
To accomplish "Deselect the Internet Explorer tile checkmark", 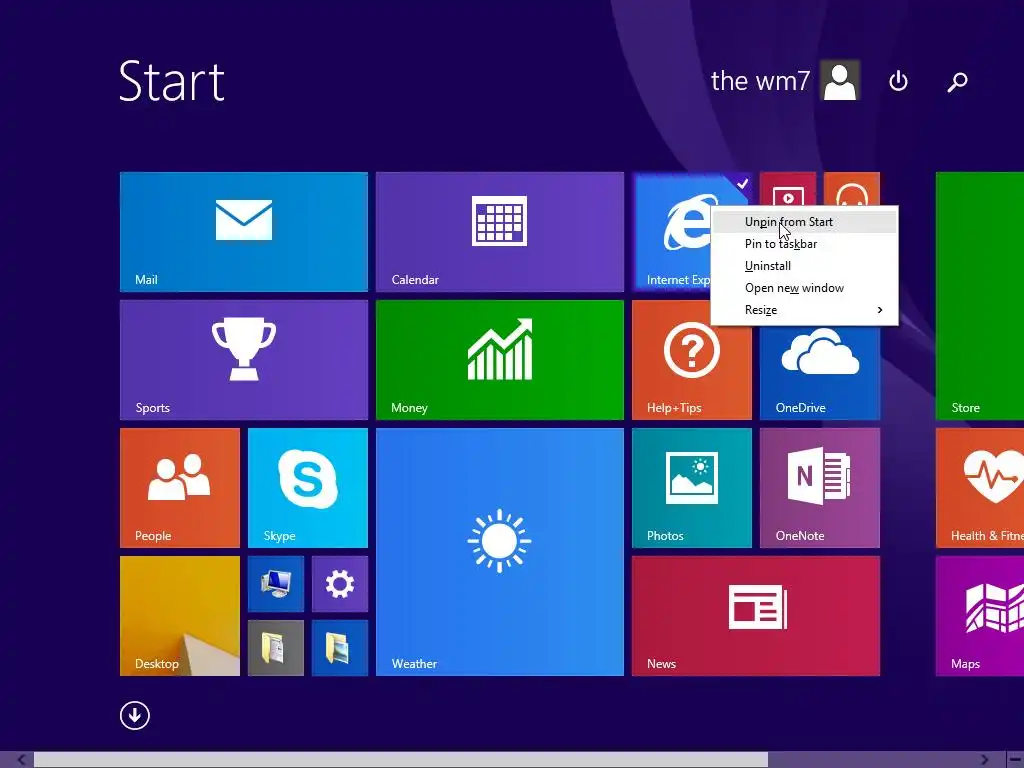I will (742, 184).
